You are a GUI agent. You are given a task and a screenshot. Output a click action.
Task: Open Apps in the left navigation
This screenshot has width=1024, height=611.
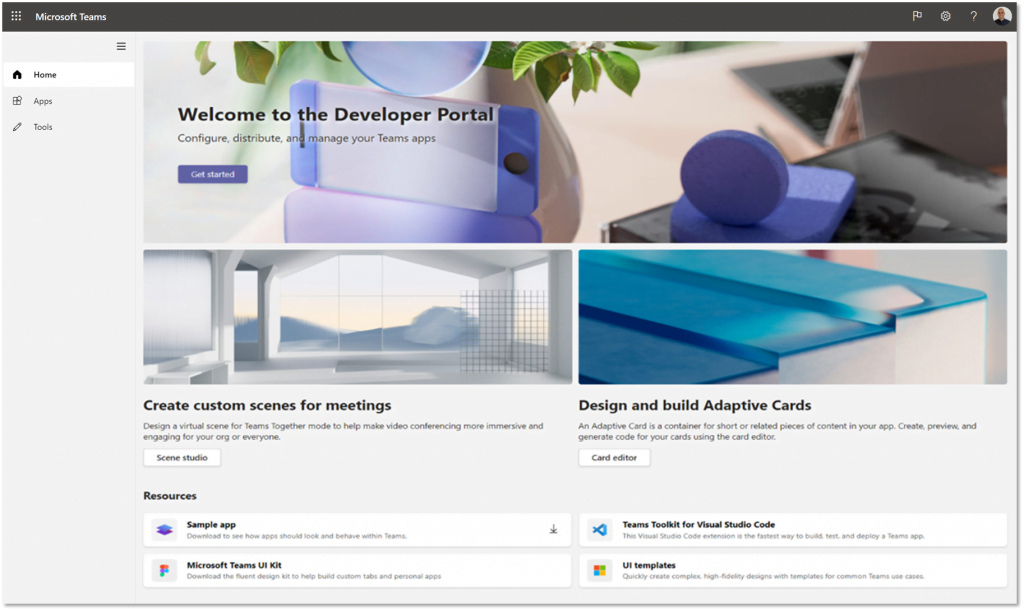42,101
